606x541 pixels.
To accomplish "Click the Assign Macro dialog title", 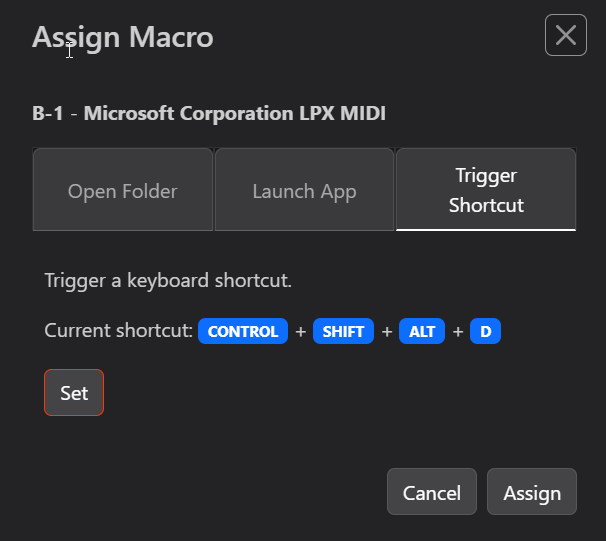I will [x=123, y=38].
